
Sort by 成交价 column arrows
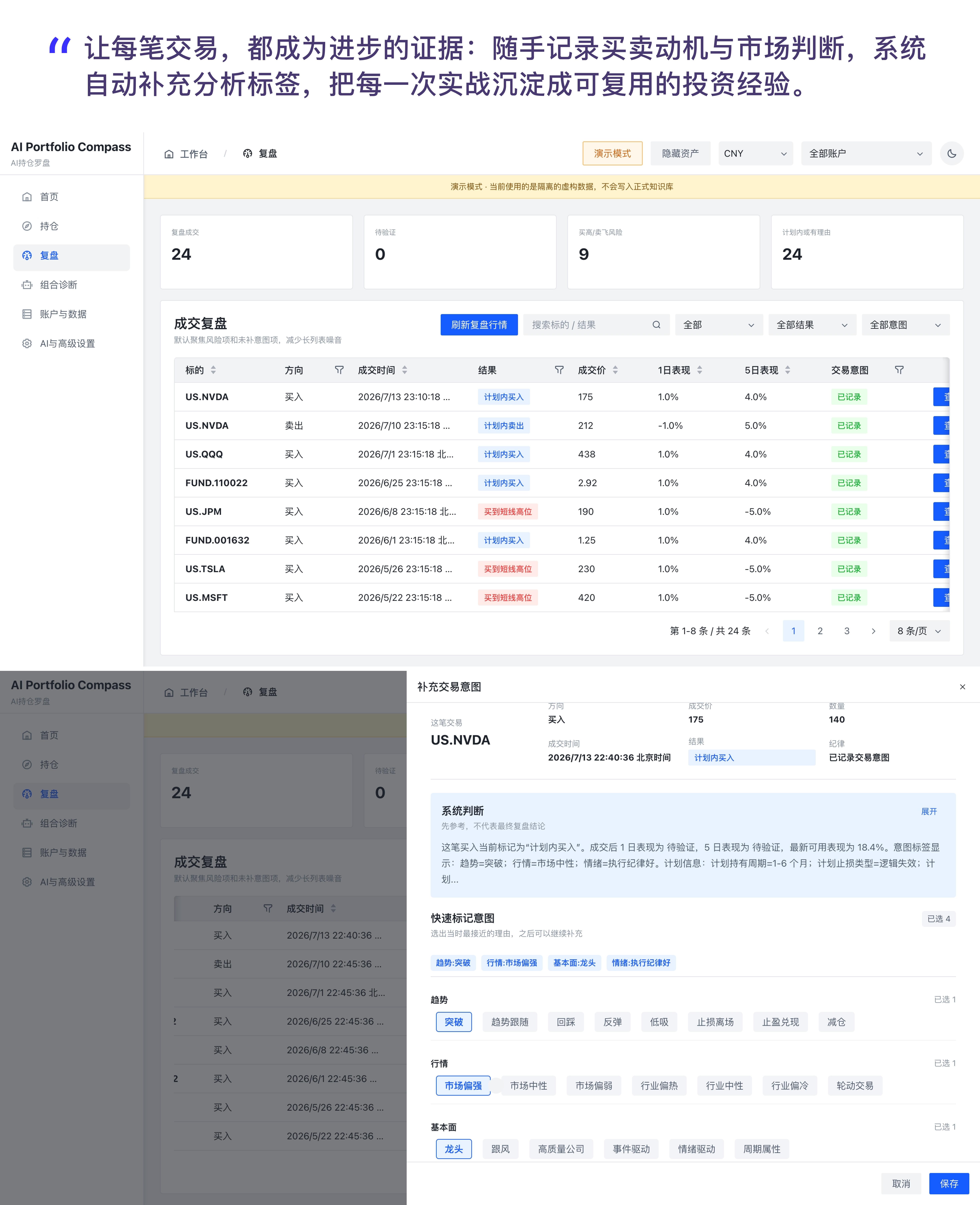(x=615, y=370)
